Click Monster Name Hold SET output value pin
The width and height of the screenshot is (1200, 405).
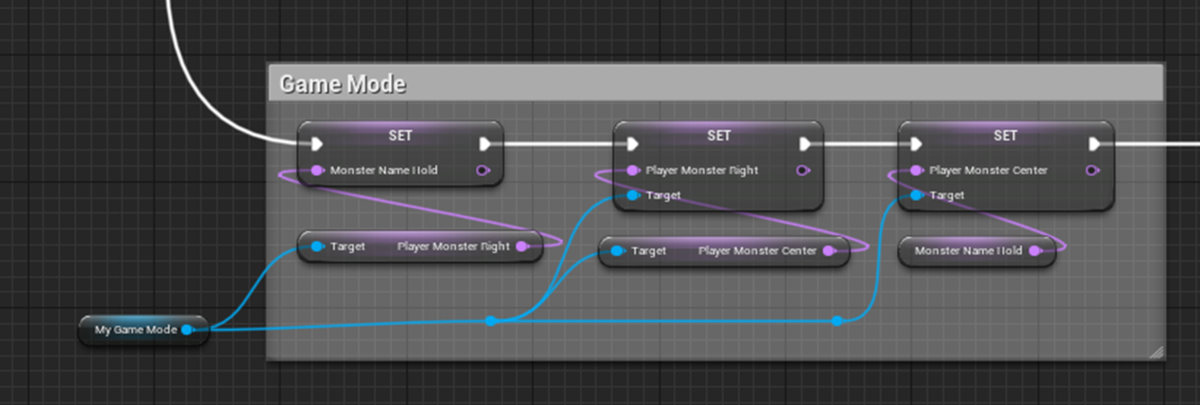pos(484,170)
